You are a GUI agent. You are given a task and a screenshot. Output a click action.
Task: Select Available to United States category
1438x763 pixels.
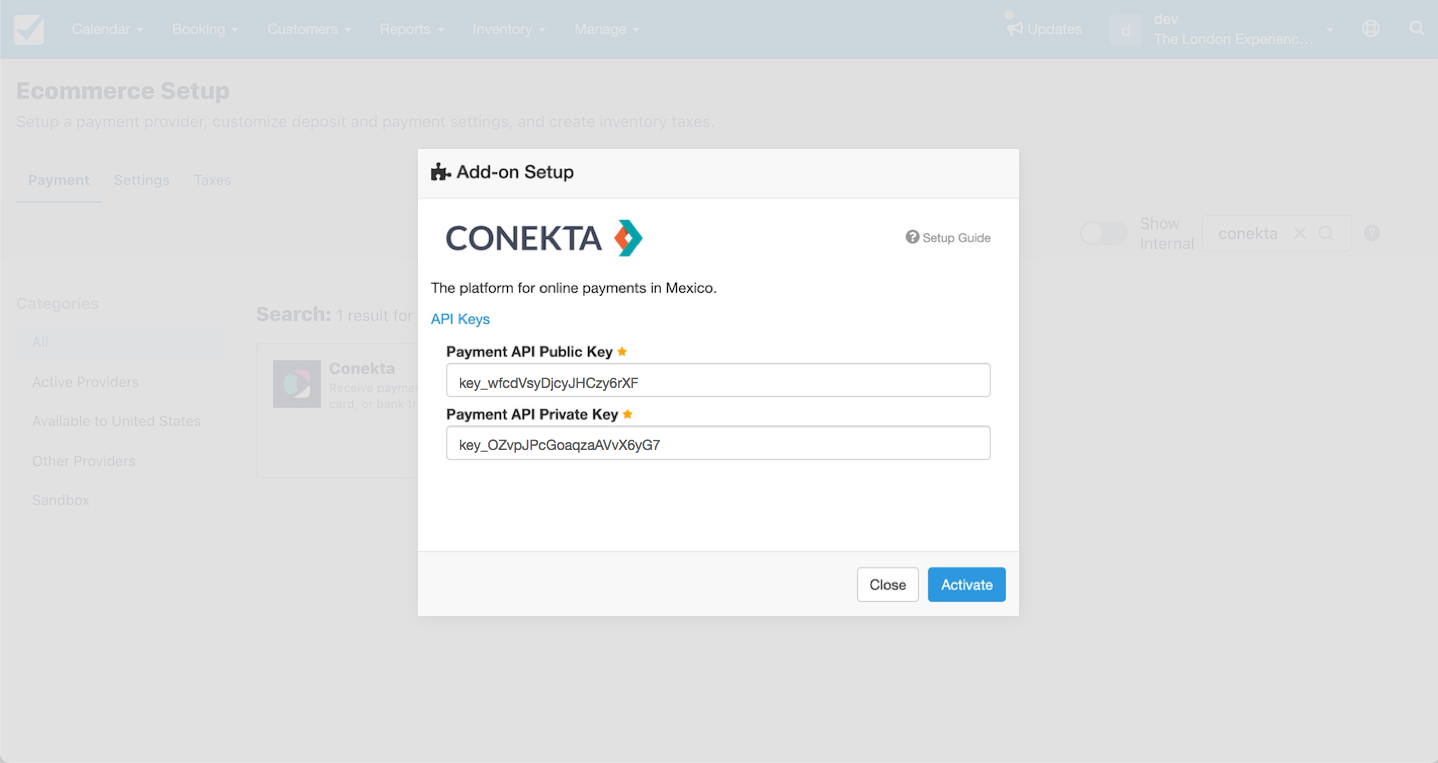pos(116,421)
